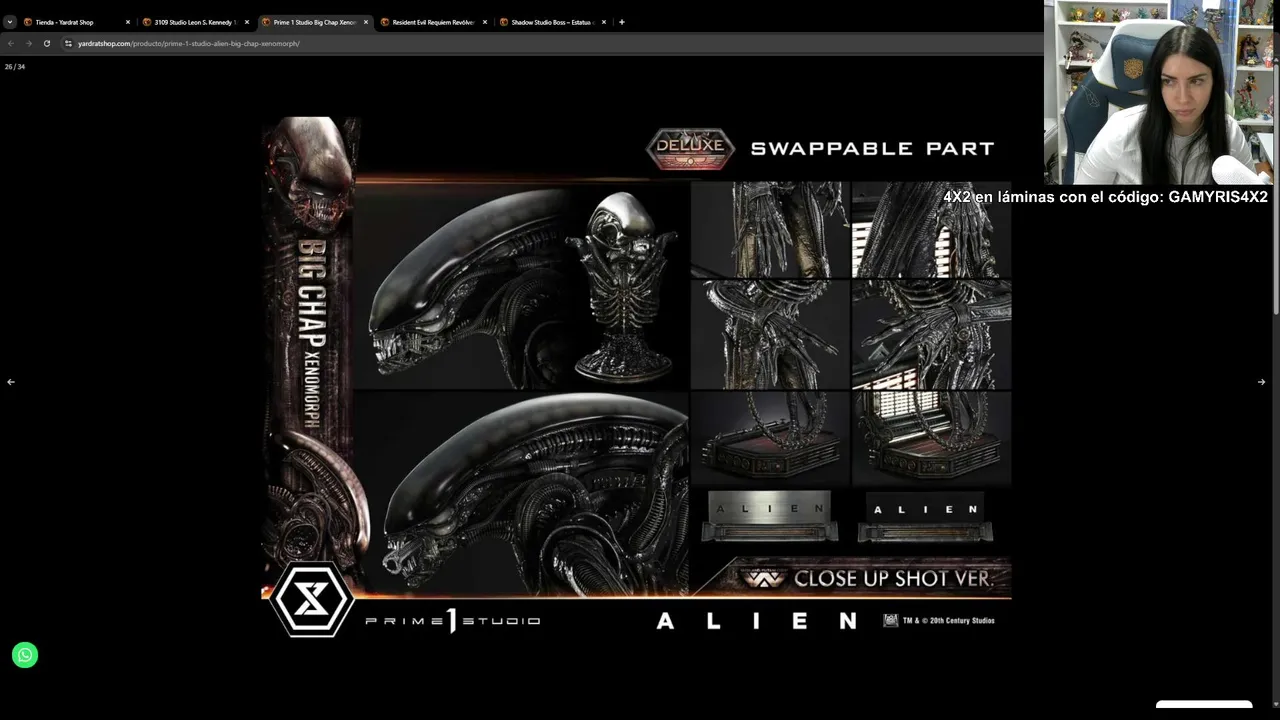Viewport: 1280px width, 720px height.
Task: Close the Resident Evil Requiem tab
Action: [x=485, y=22]
